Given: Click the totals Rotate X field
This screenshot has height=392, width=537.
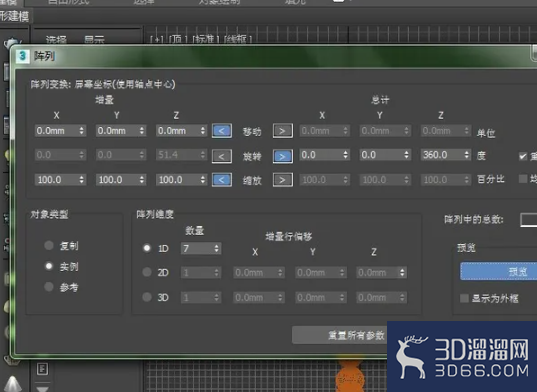Looking at the screenshot, I should pyautogui.click(x=325, y=155).
